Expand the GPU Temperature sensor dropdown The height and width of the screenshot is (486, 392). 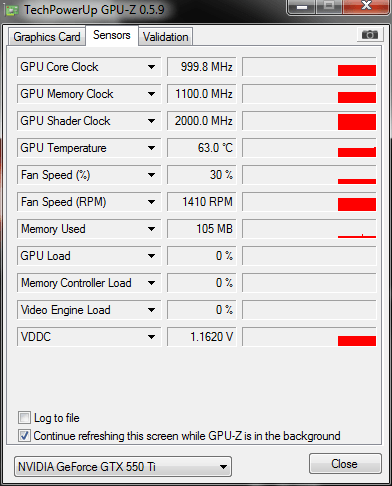151,148
